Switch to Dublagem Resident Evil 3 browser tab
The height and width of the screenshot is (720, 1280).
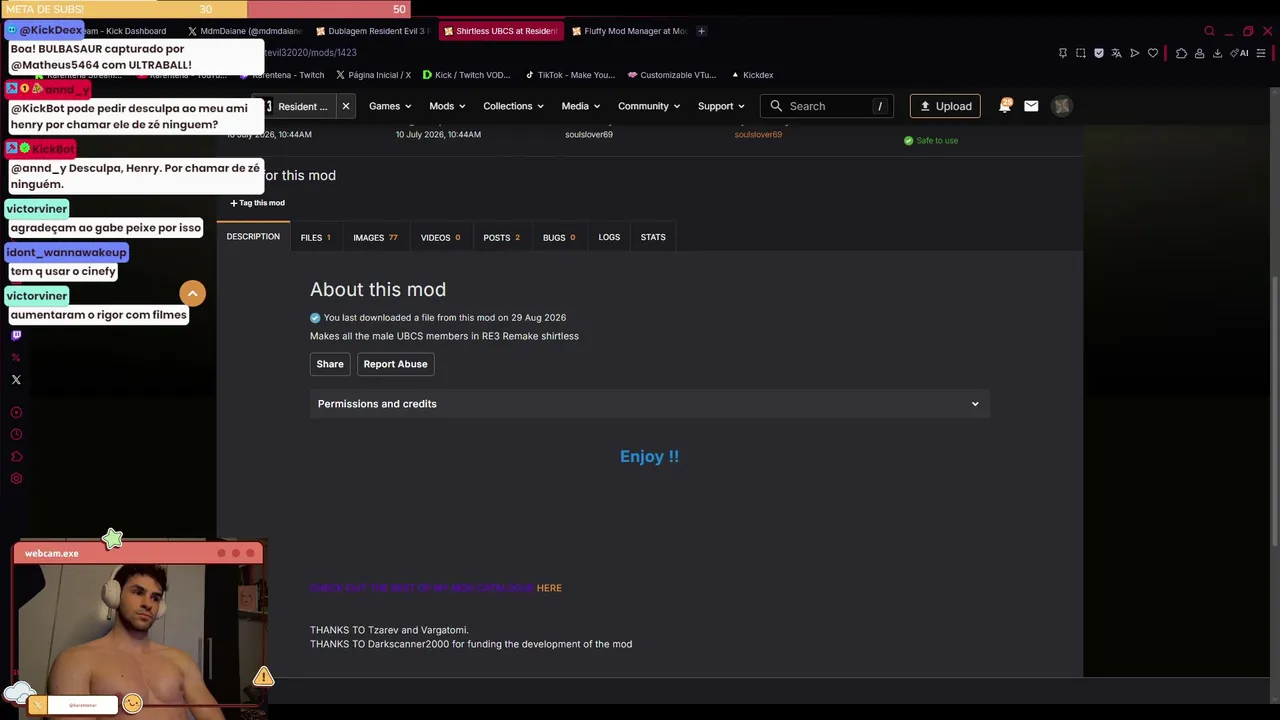point(371,31)
